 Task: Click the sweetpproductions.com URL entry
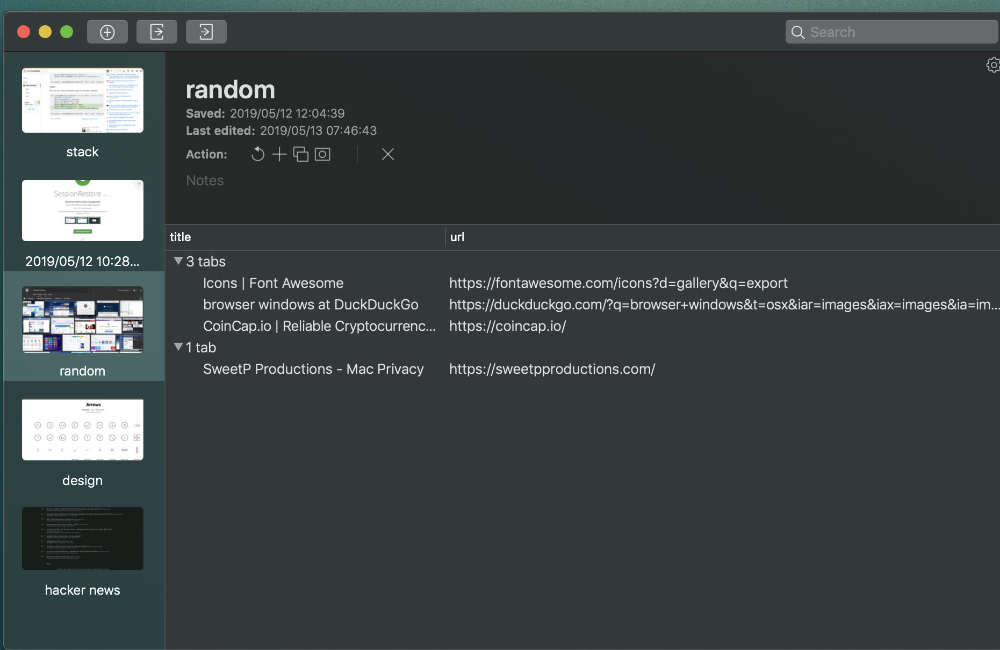552,369
